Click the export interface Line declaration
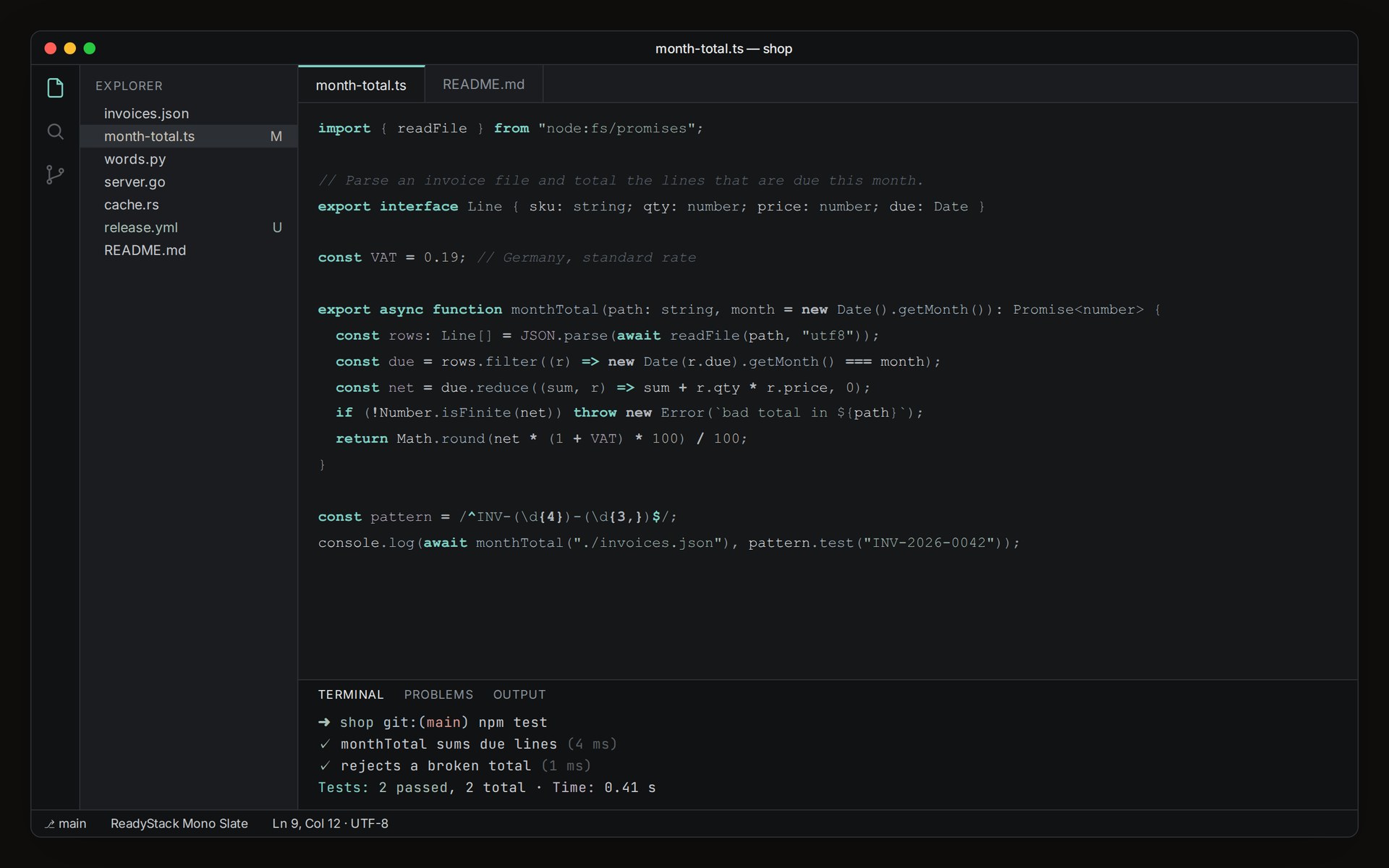 (651, 206)
